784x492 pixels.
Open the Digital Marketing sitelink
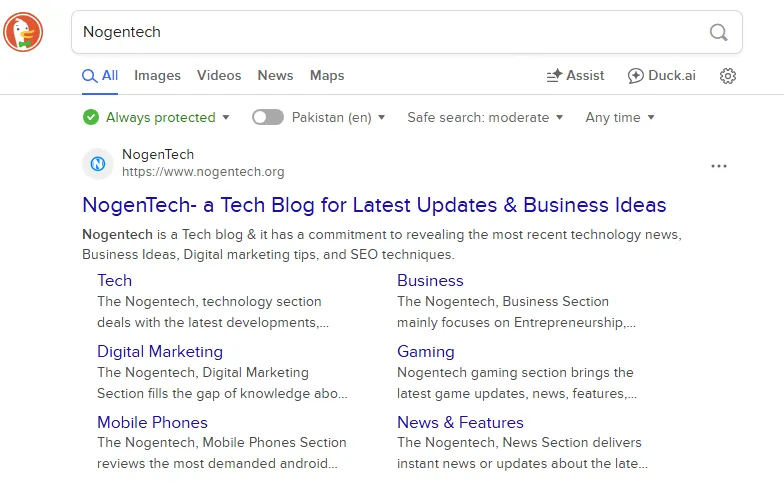160,352
